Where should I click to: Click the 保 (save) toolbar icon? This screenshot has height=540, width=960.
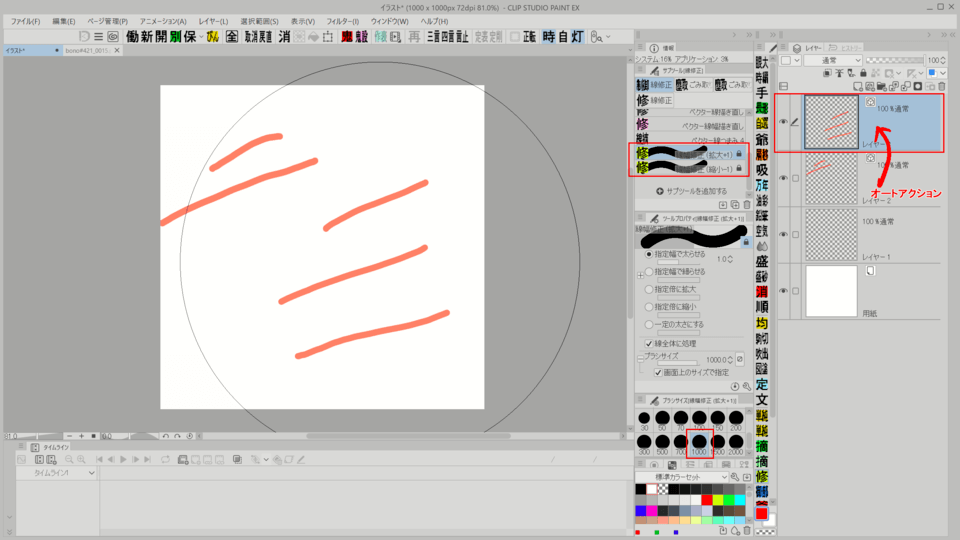[190, 37]
